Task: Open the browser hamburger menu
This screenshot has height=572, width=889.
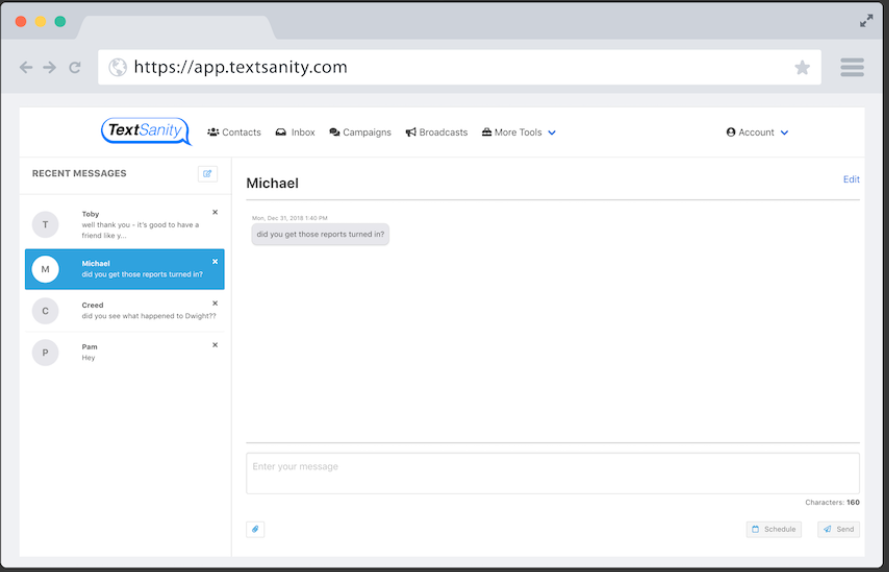Action: click(852, 67)
